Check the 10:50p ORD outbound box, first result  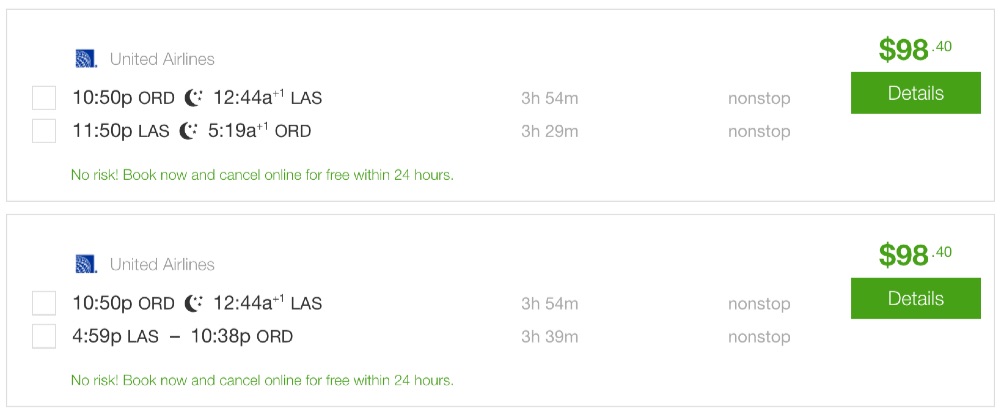coord(44,98)
